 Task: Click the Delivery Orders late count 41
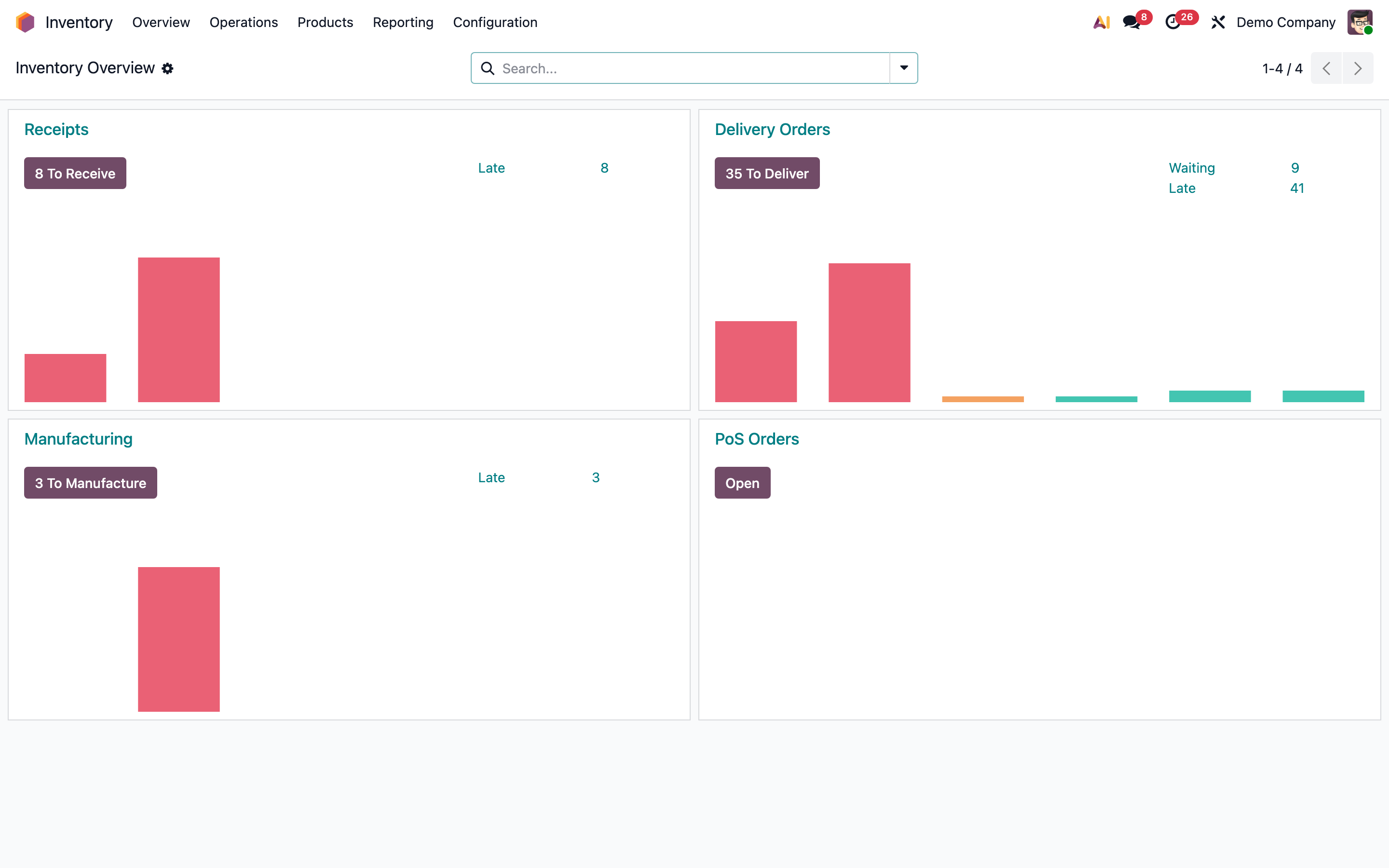click(1296, 188)
